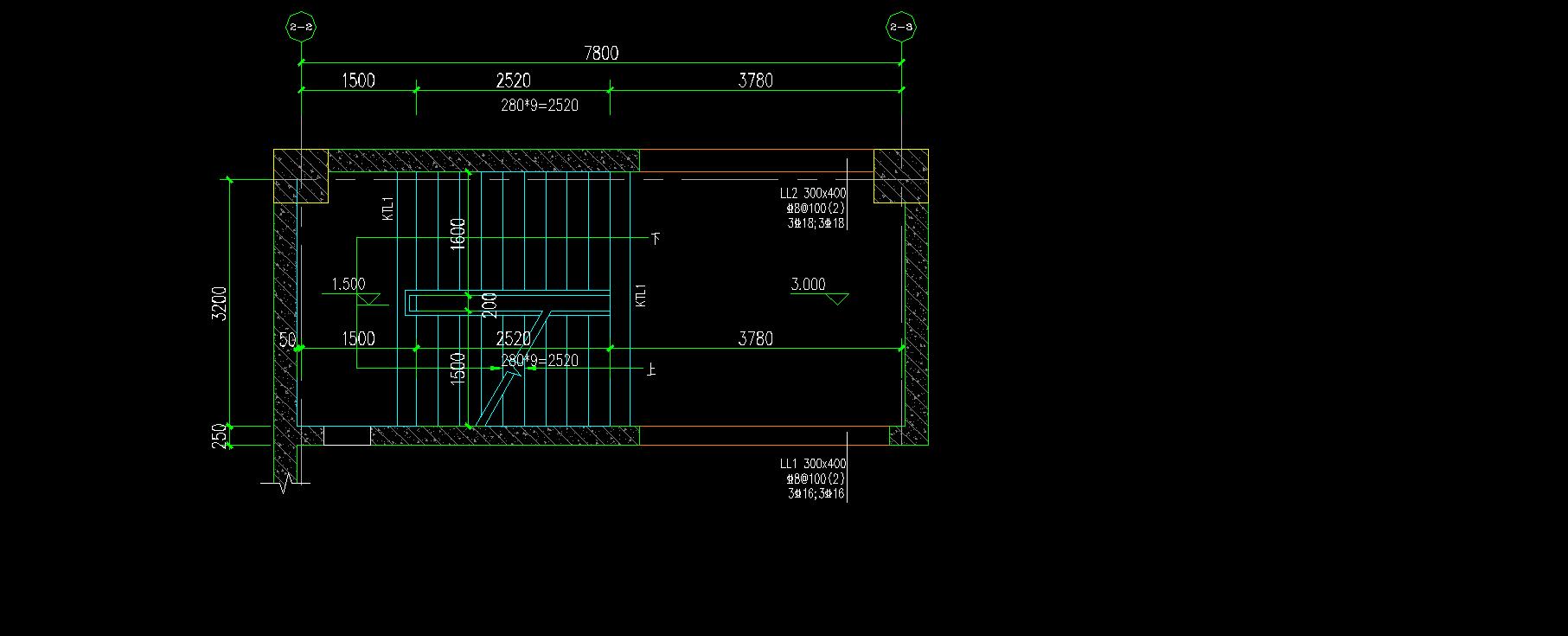Click the "2-2" grid axis bubble
1568x636 pixels.
tap(301, 28)
